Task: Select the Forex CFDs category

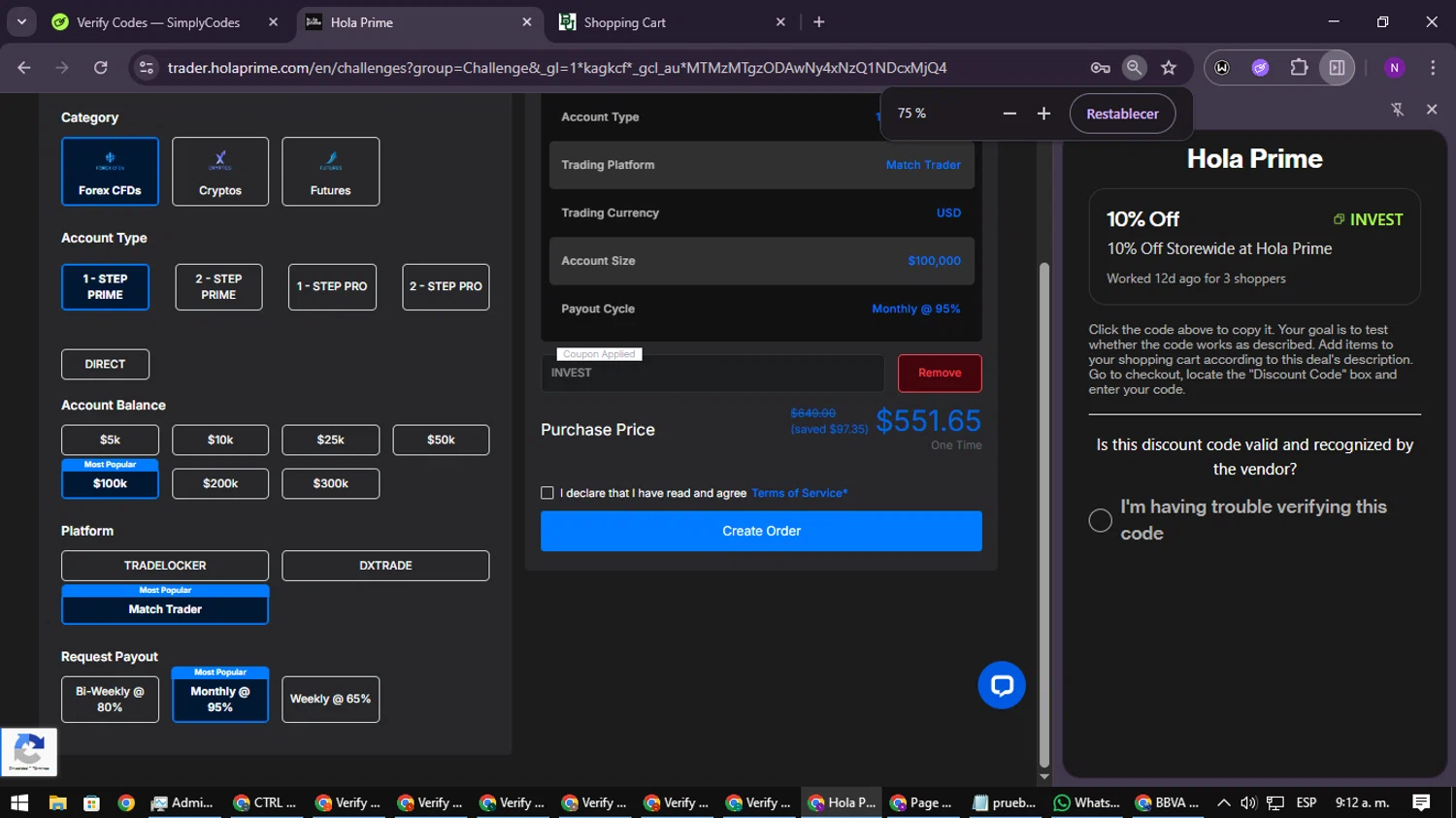Action: [x=110, y=172]
